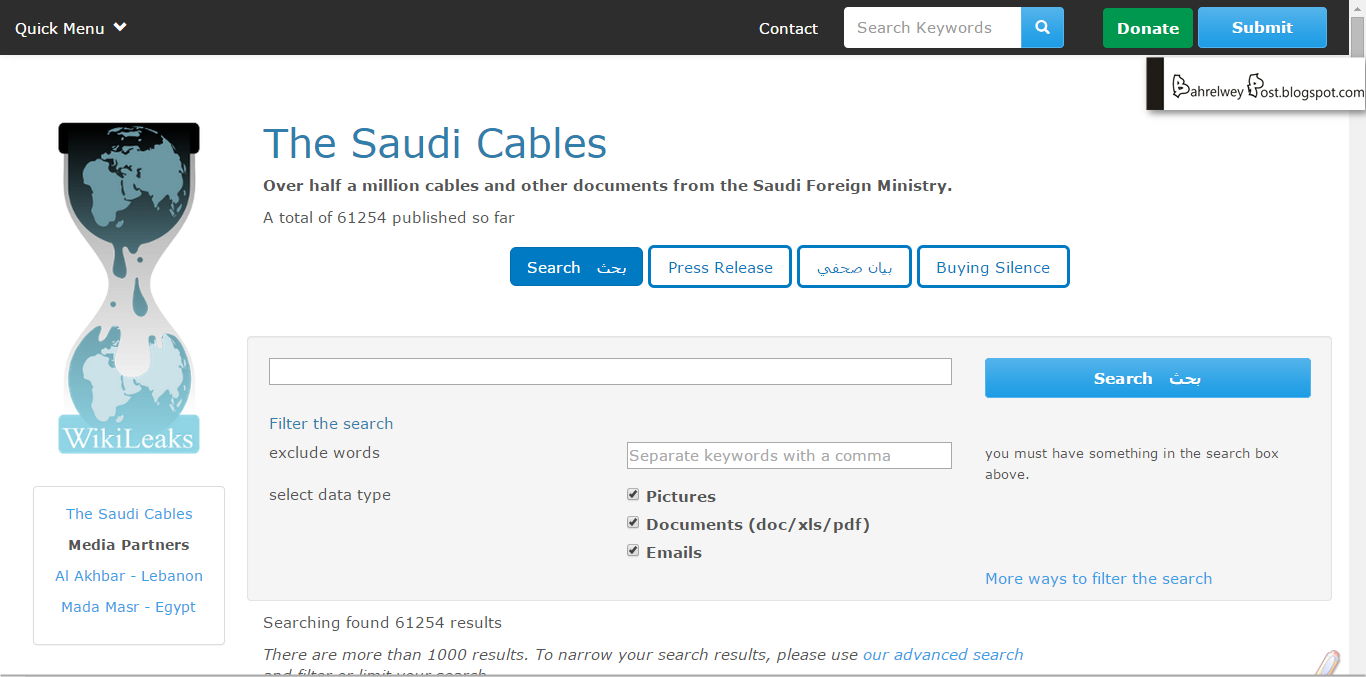Open the Arabic بيان صحفي tab

pyautogui.click(x=854, y=267)
